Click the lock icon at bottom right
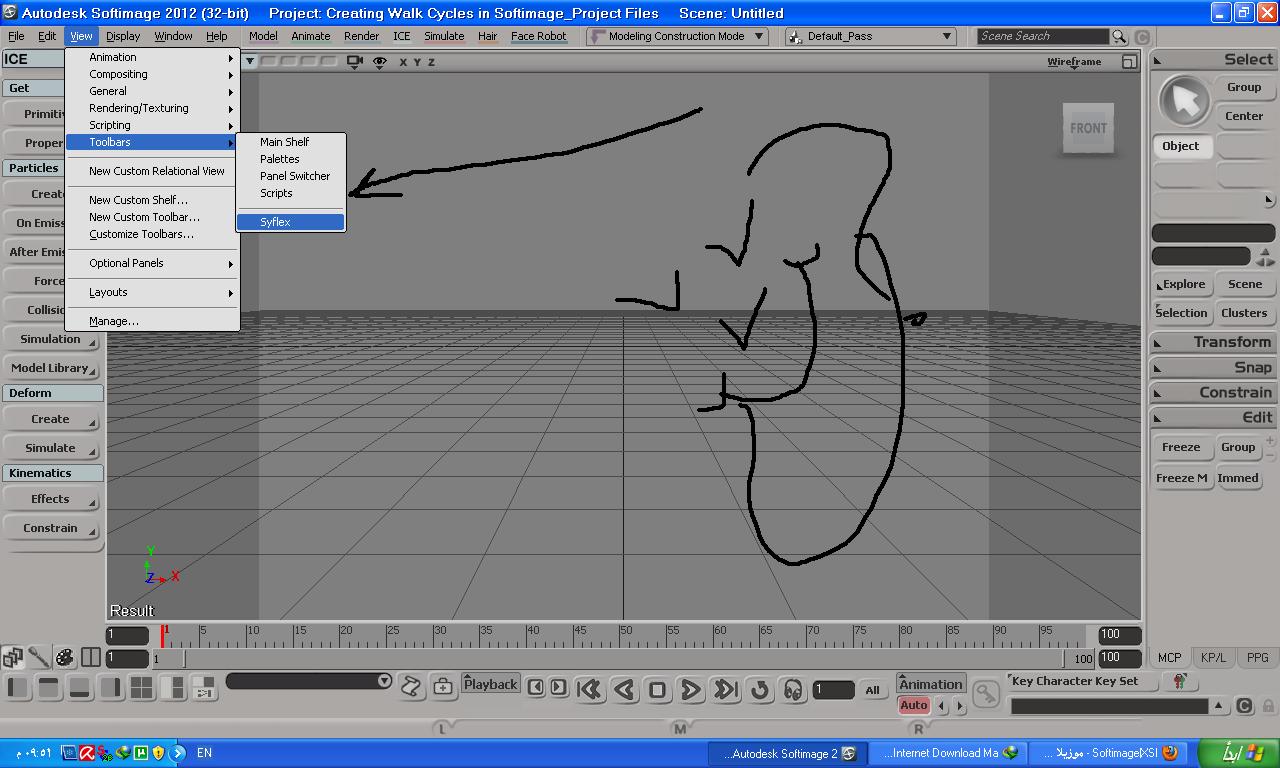1280x768 pixels. (x=1268, y=705)
